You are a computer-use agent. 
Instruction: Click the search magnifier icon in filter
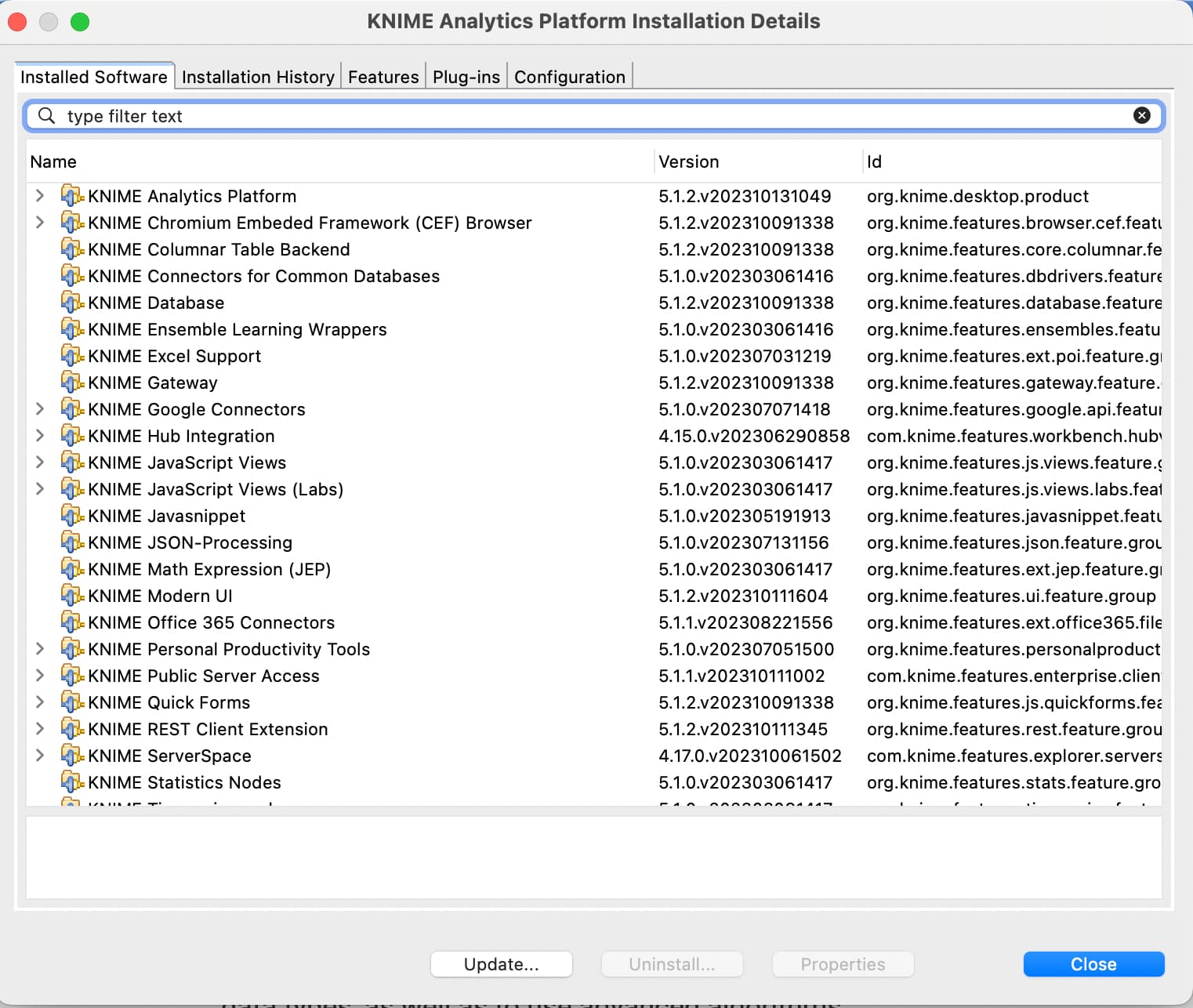[x=46, y=116]
